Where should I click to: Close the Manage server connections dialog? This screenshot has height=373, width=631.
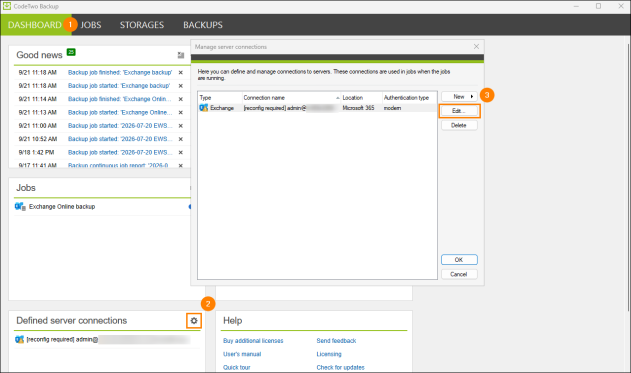tap(476, 47)
